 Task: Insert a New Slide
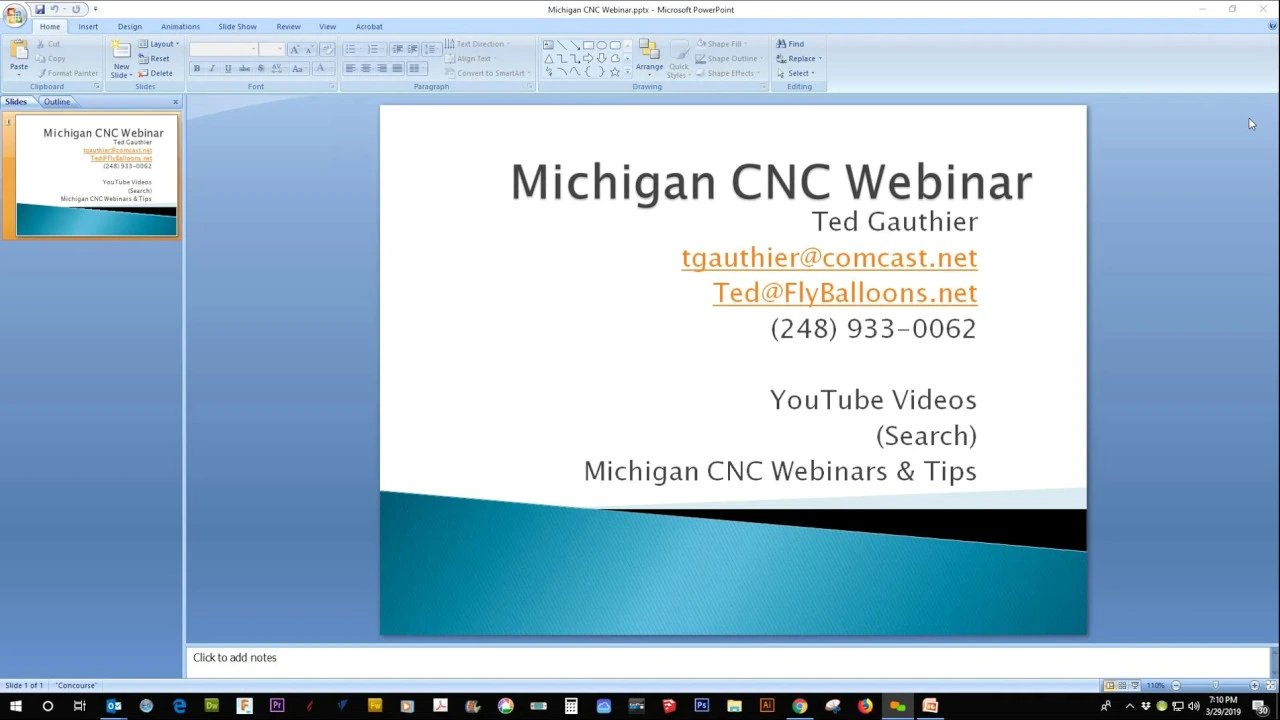point(121,59)
